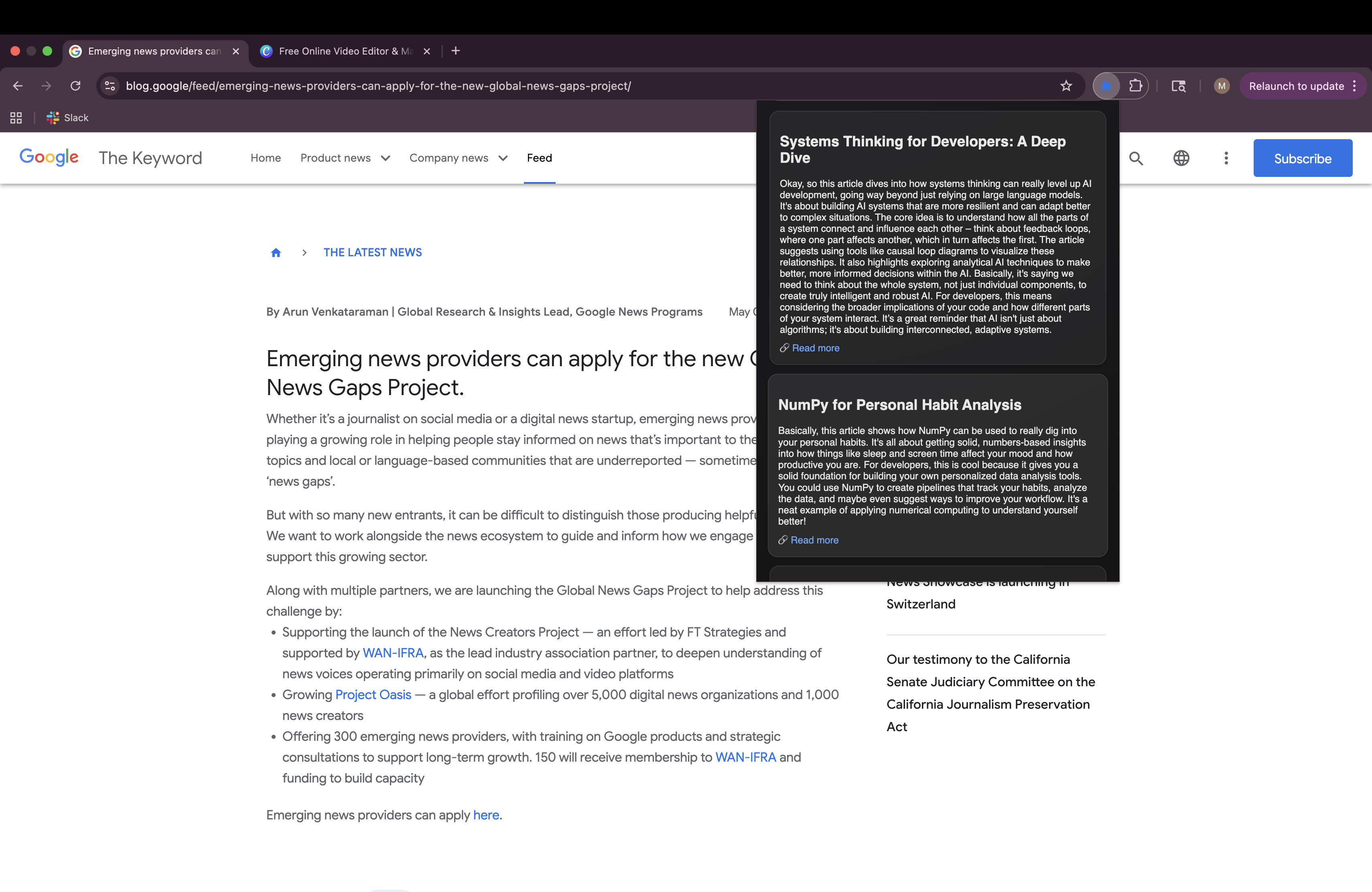The image size is (1372, 892).
Task: Open Read more under NumPy article
Action: tap(814, 540)
